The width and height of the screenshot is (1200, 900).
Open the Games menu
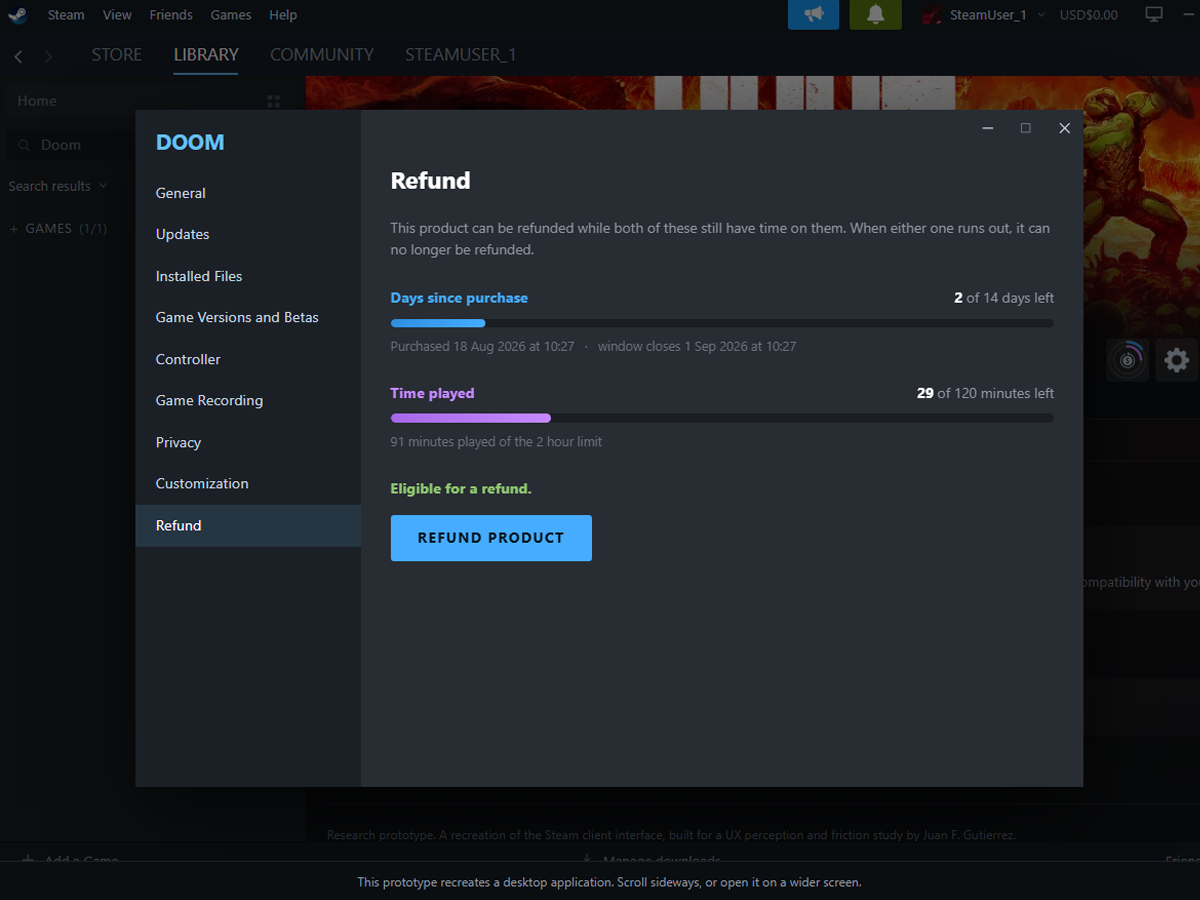[231, 15]
